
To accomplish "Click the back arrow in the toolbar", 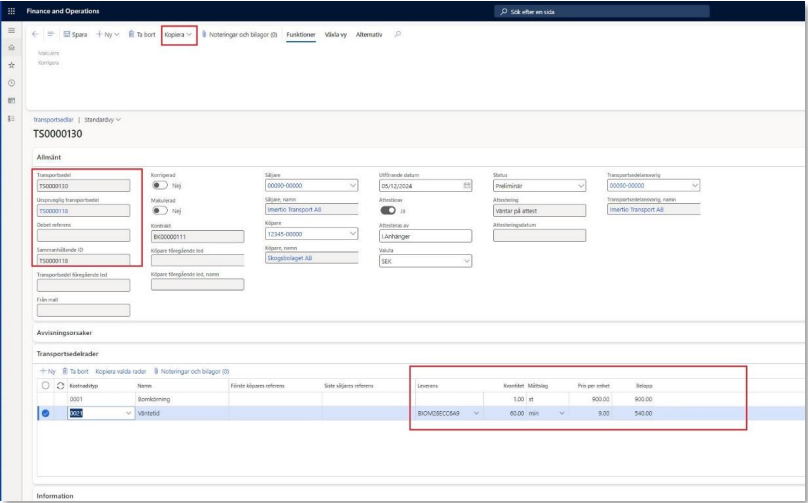I will [x=36, y=34].
